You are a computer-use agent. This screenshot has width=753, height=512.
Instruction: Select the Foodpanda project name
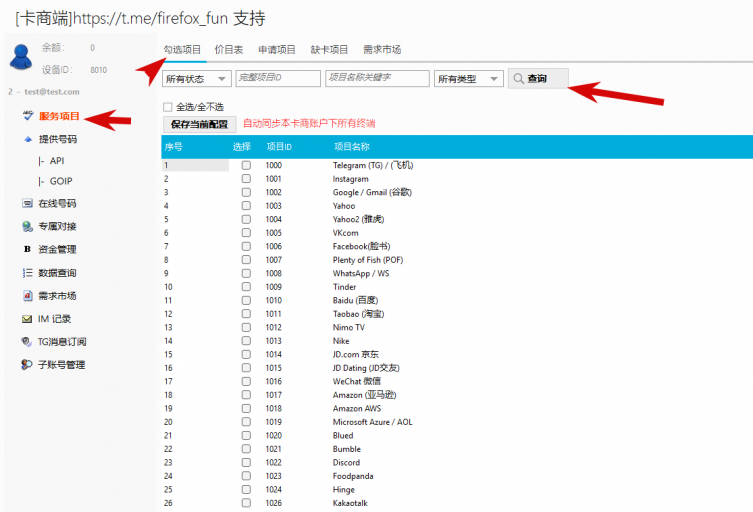tap(353, 476)
